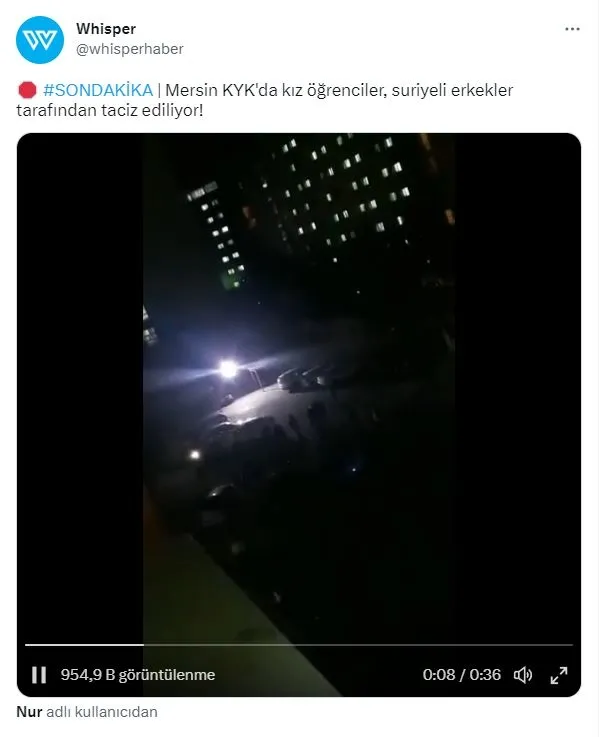Image resolution: width=602 pixels, height=737 pixels.
Task: Click the 954,9 B görüntülenme view count
Action: (x=138, y=675)
